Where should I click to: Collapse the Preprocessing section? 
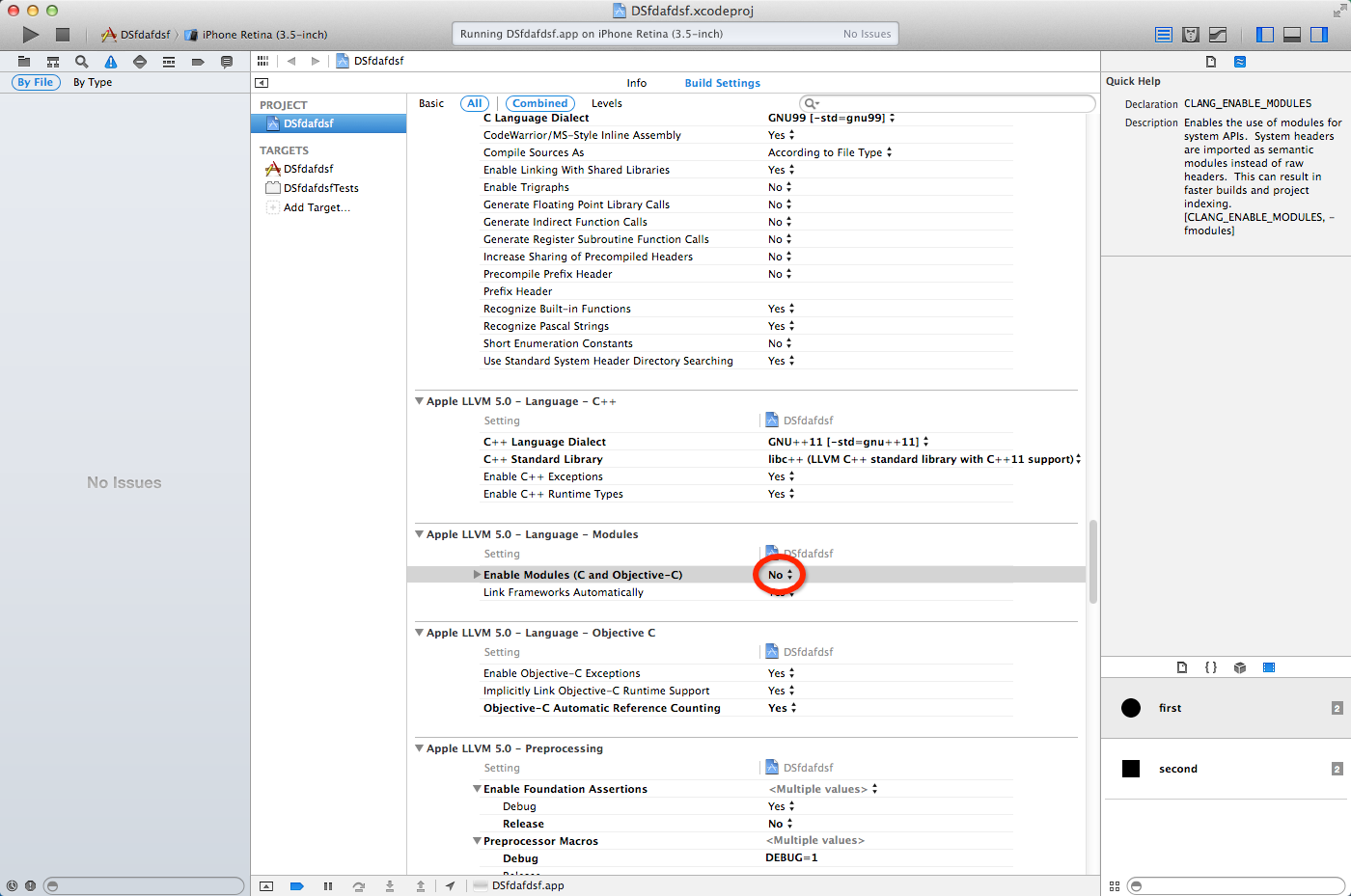click(420, 748)
